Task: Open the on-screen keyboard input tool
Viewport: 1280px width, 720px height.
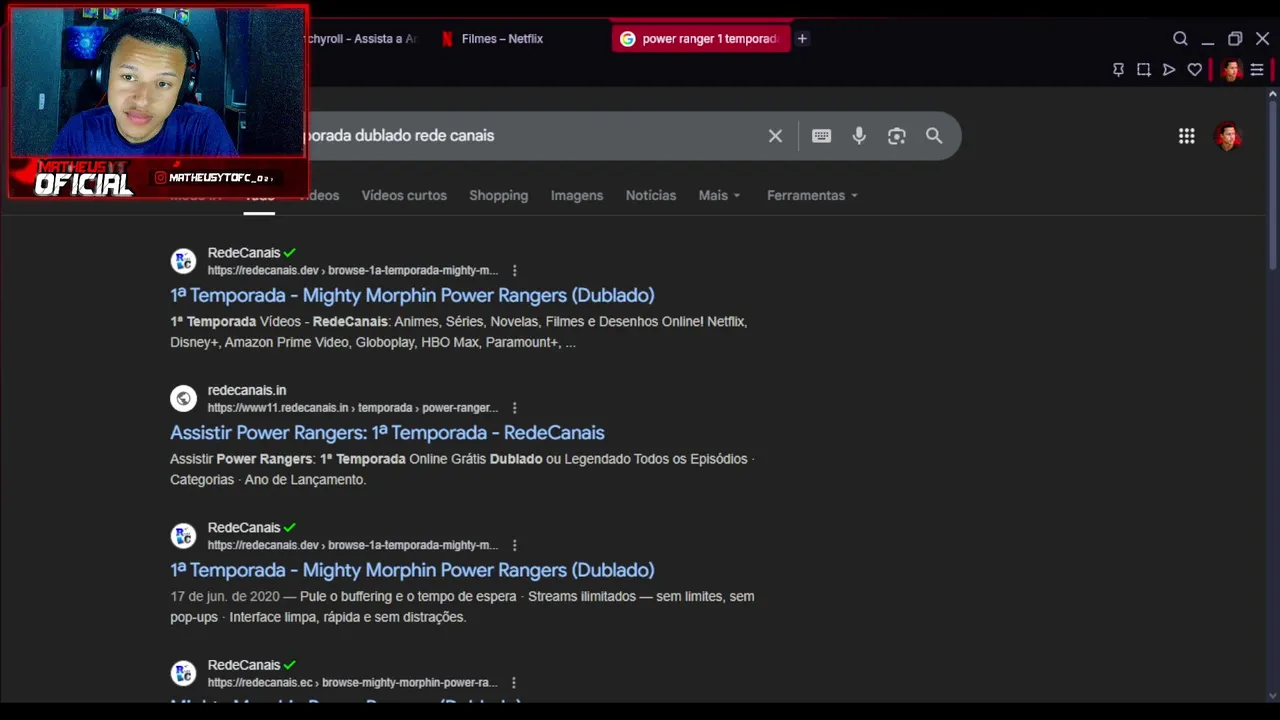Action: coord(821,136)
